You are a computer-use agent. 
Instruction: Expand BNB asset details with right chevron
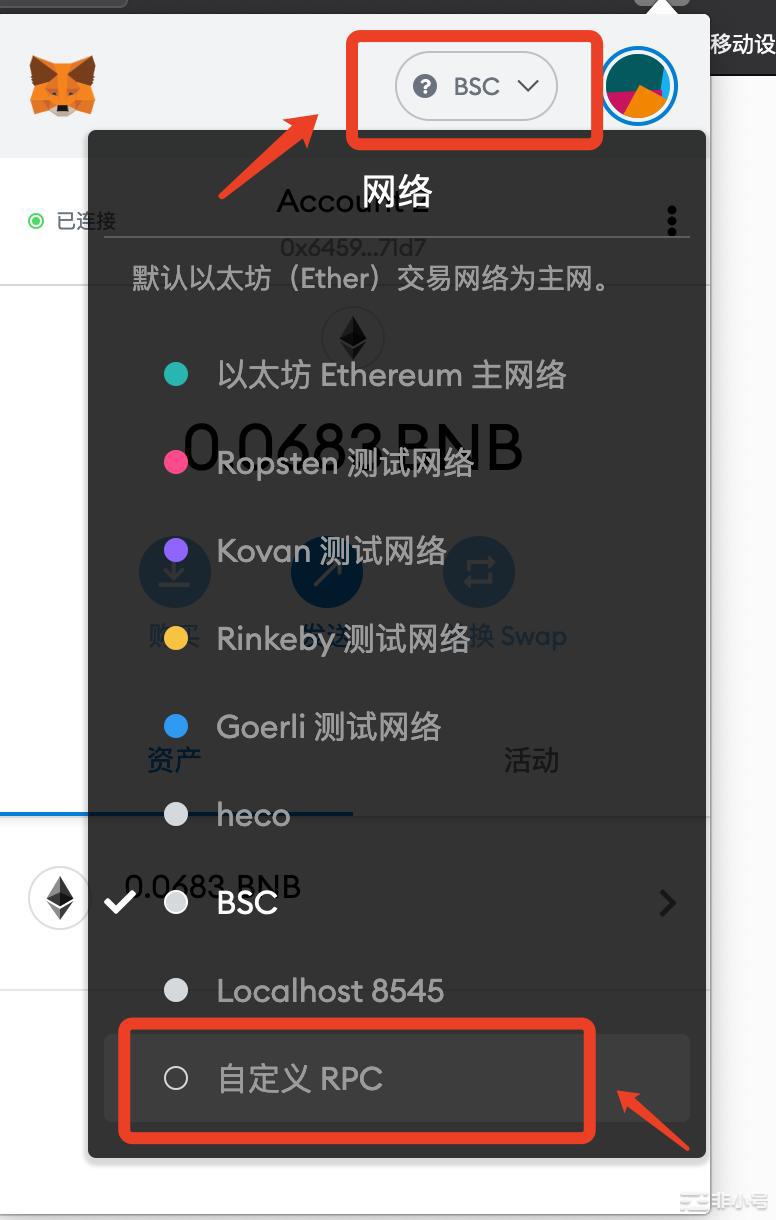[x=668, y=903]
